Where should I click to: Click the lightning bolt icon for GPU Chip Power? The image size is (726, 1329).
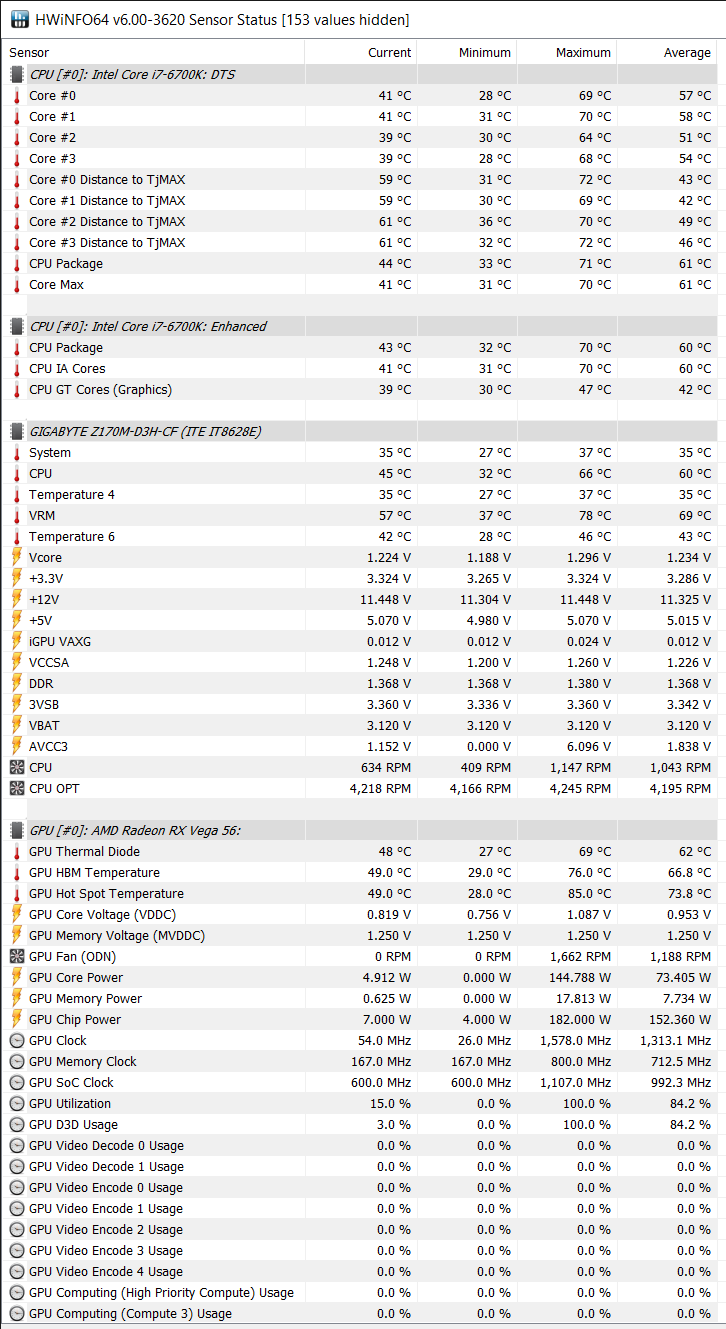point(17,1019)
